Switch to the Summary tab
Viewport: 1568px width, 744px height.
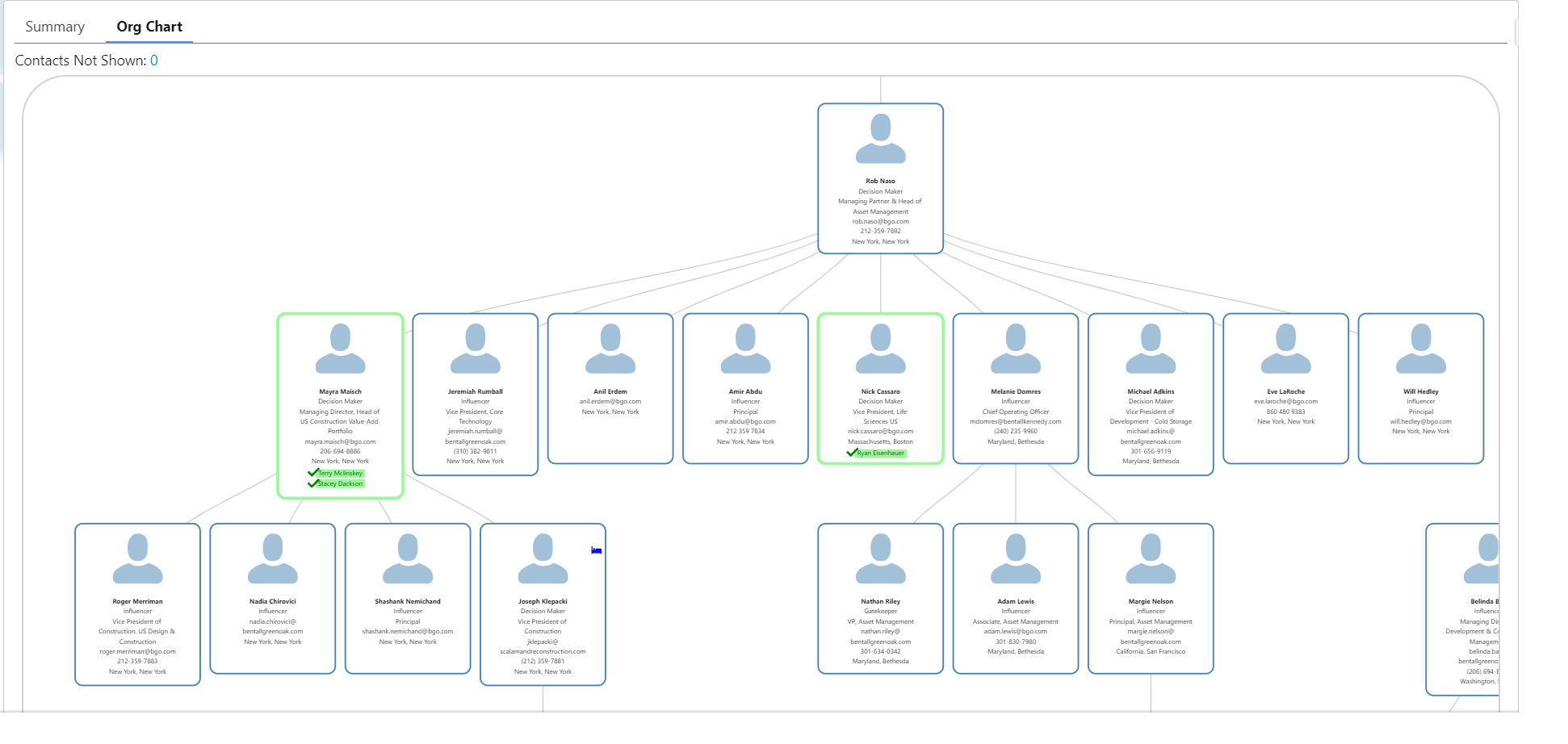54,27
